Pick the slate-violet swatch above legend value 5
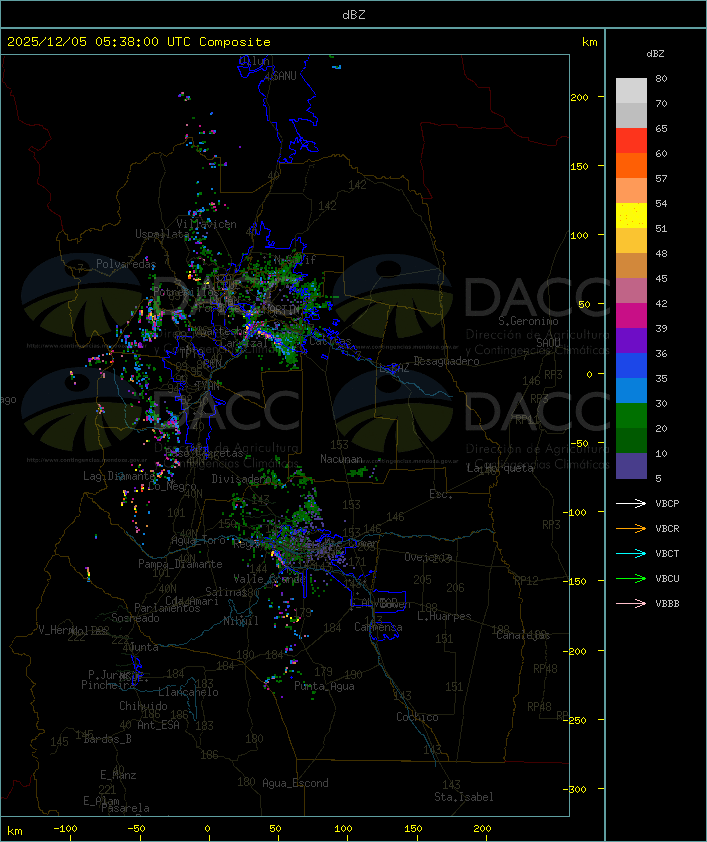 (631, 466)
